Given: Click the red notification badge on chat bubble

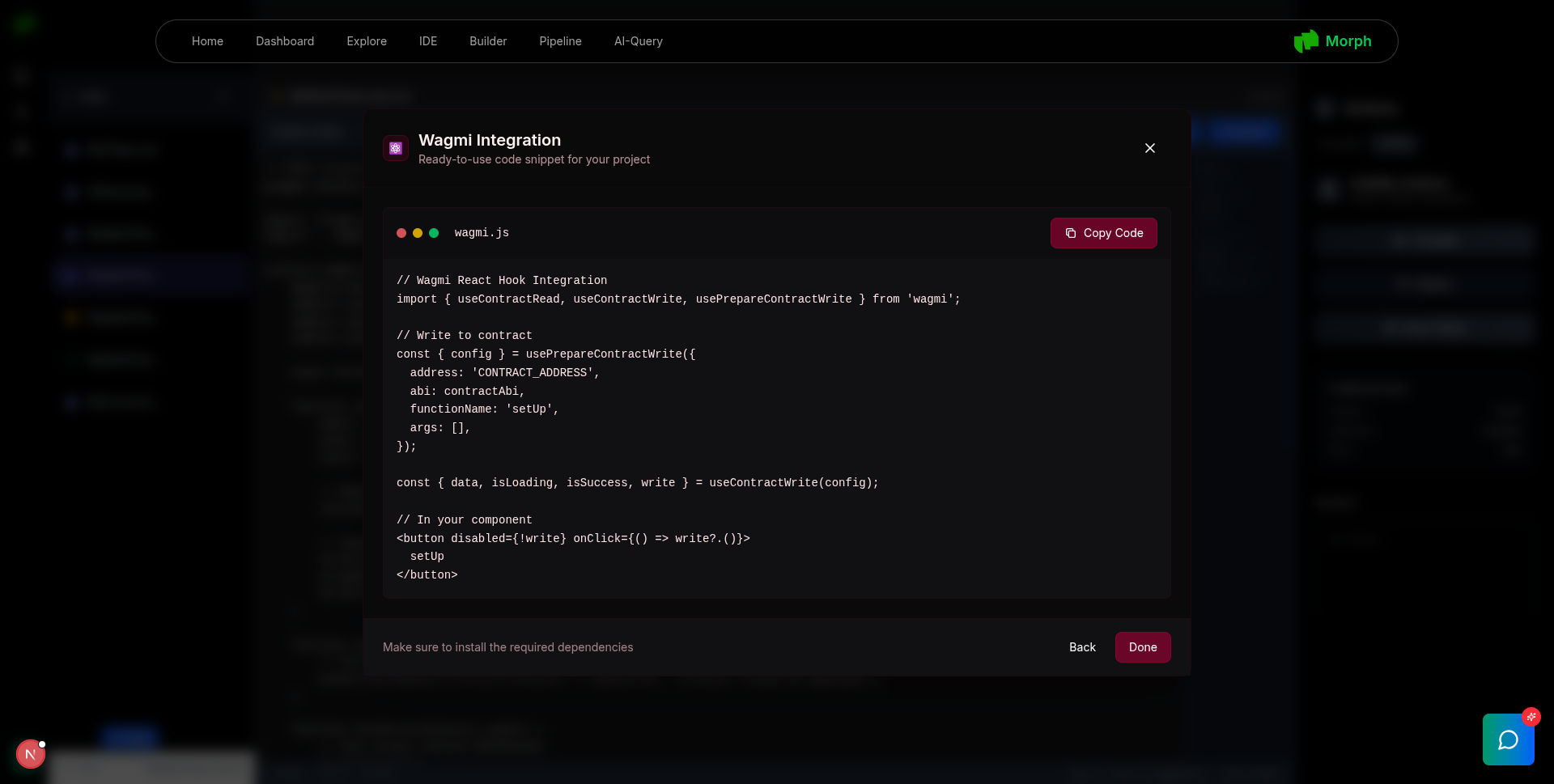Looking at the screenshot, I should [x=1531, y=717].
